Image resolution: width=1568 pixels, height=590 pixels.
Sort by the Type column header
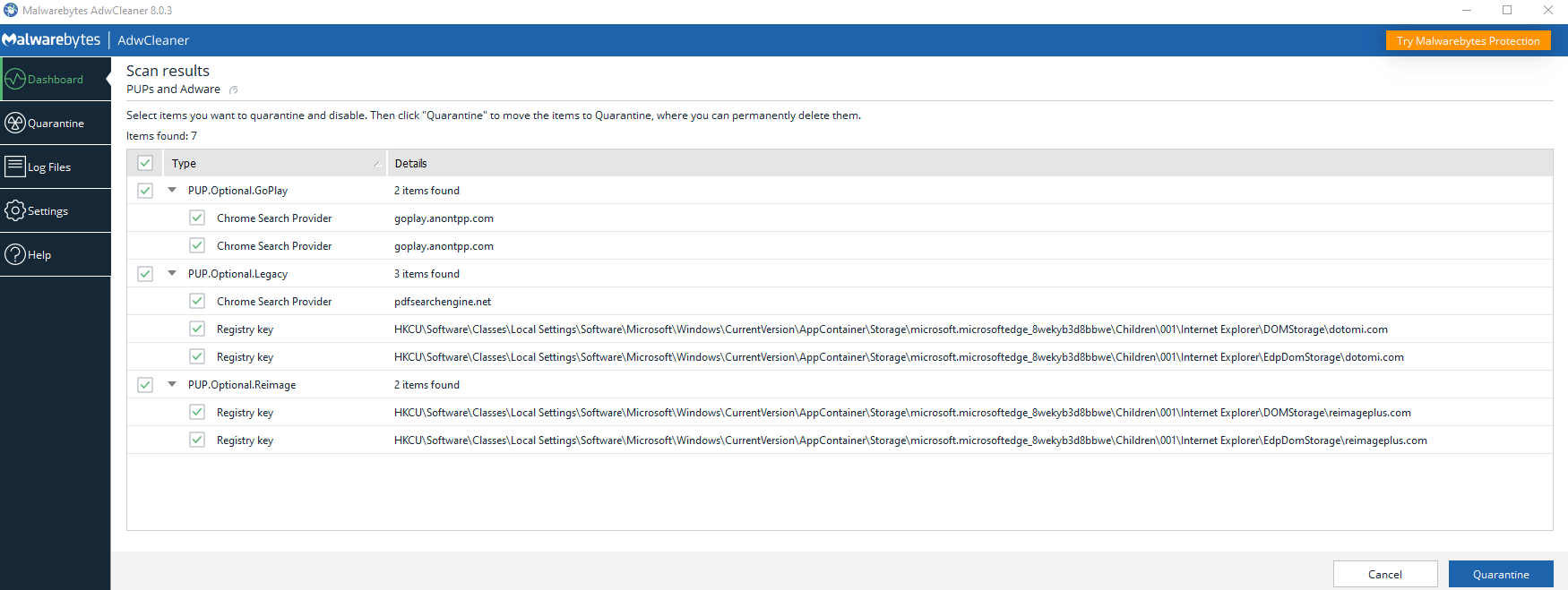click(269, 164)
